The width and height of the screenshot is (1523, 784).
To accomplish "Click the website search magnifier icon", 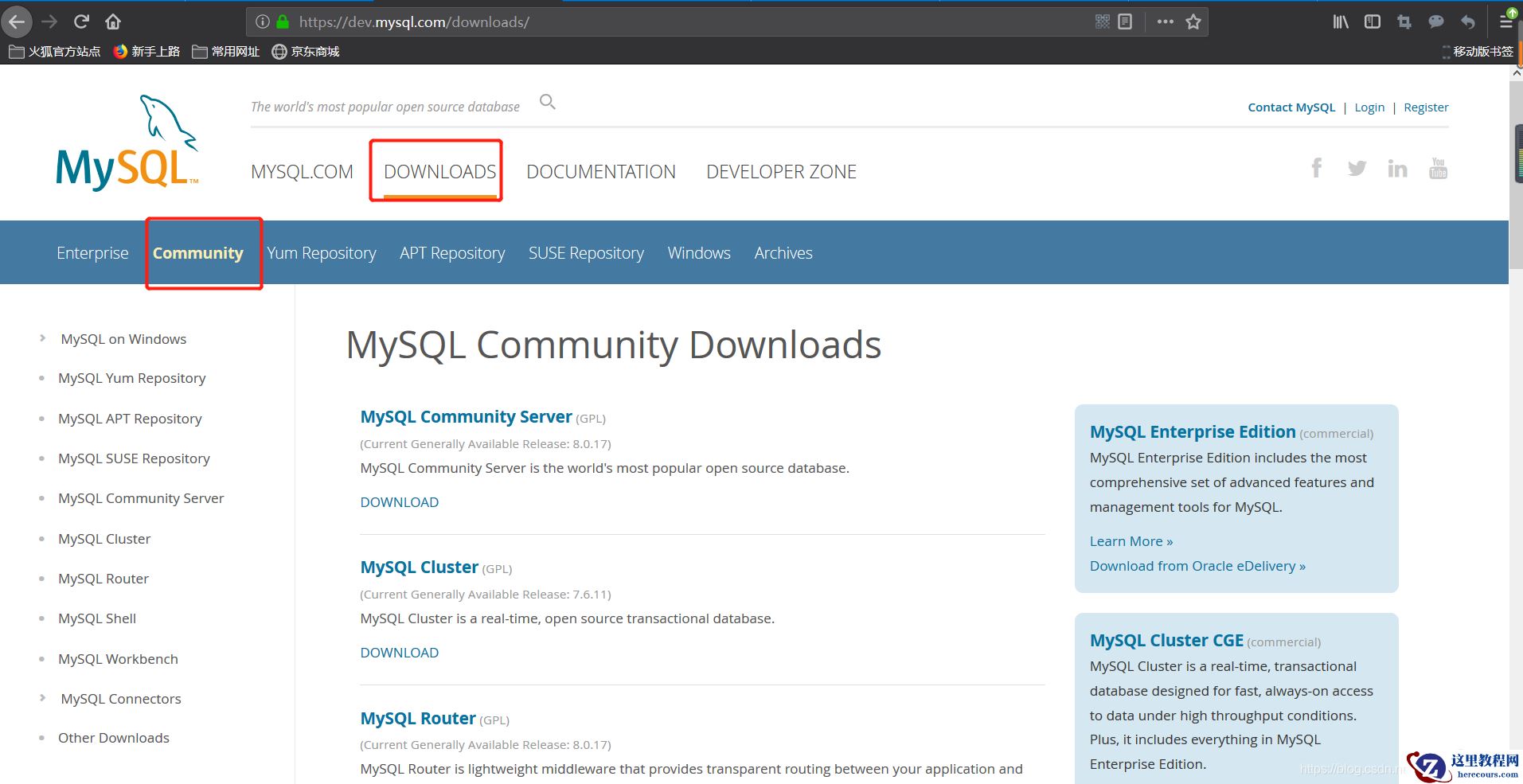I will point(547,102).
